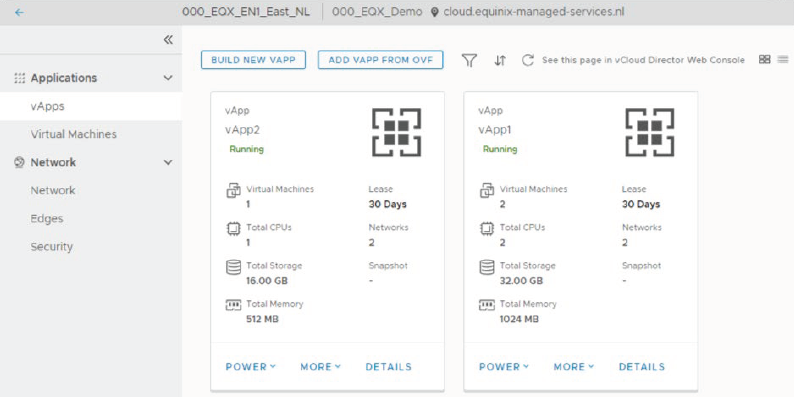Click cloud.equinix-managed-services.nl text
The image size is (794, 397).
[x=534, y=12]
